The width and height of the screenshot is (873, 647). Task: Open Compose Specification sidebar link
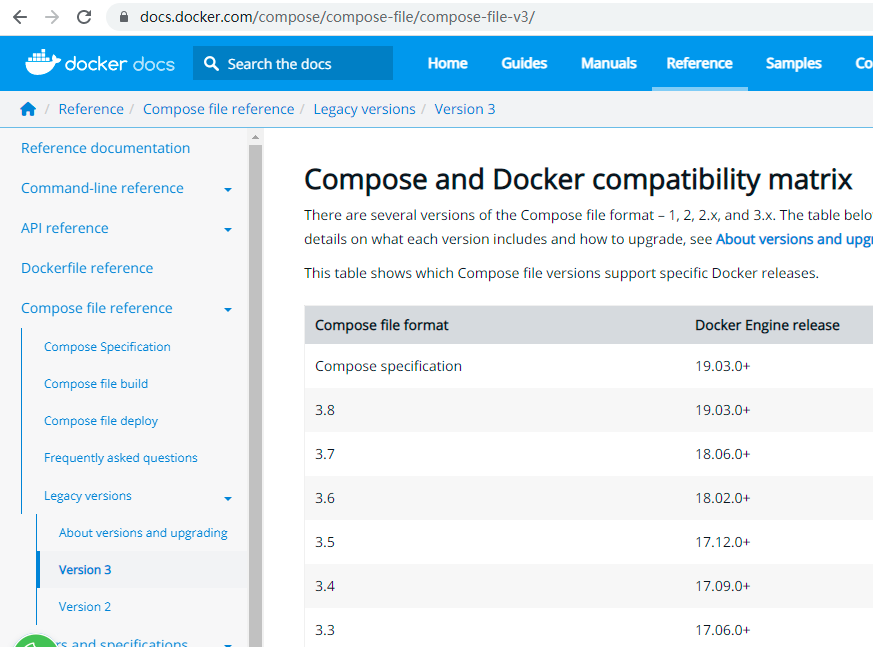pyautogui.click(x=107, y=347)
